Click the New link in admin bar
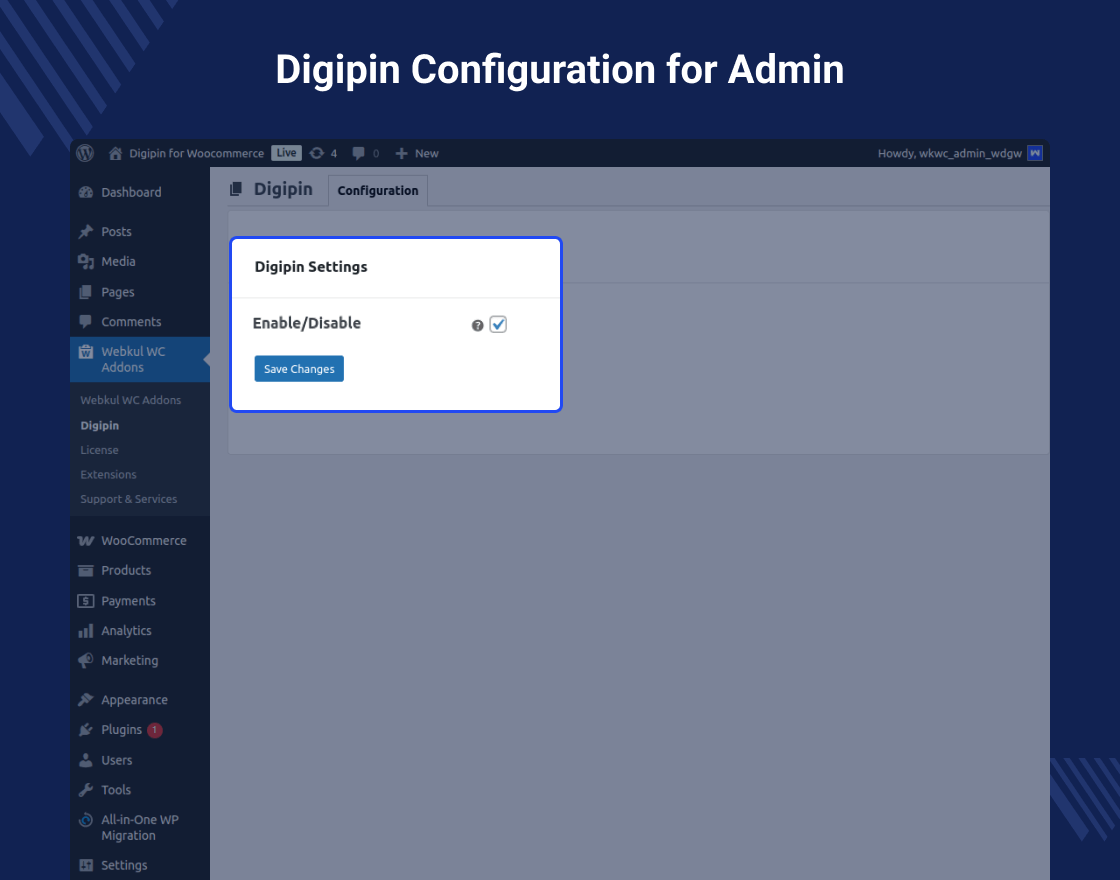 [426, 154]
